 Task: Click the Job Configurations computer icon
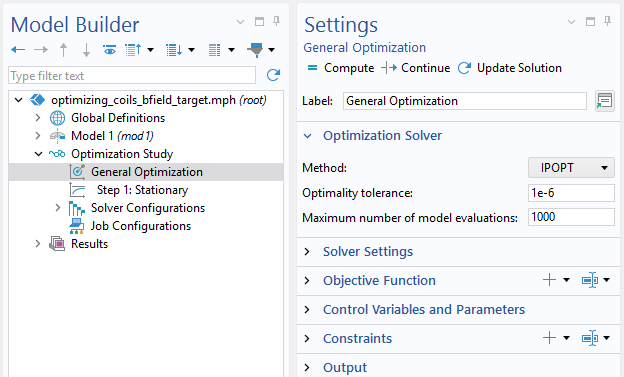[76, 226]
